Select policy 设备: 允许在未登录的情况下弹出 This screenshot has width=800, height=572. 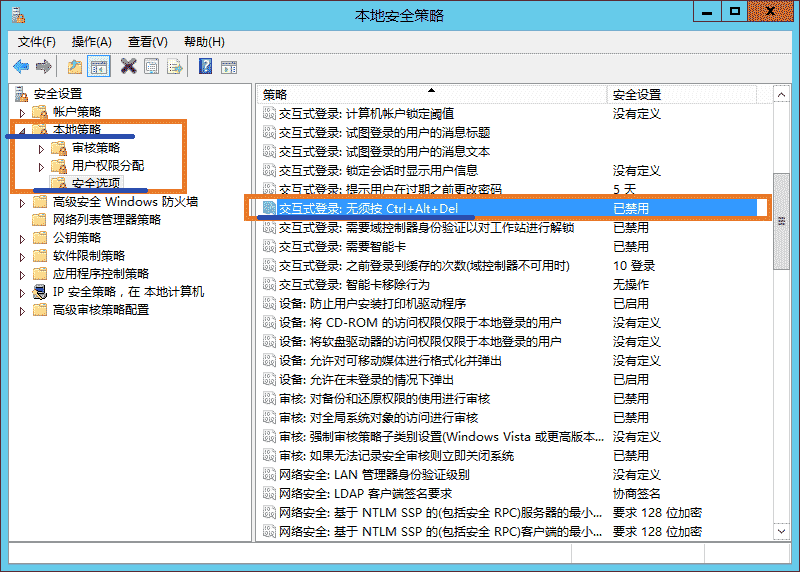(366, 380)
